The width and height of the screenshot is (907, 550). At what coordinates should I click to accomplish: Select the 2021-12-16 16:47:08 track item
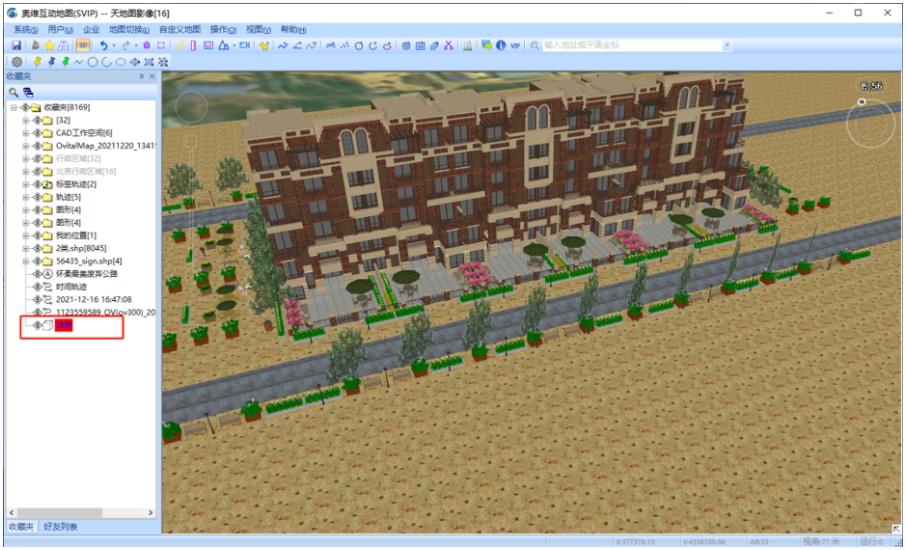click(x=94, y=300)
